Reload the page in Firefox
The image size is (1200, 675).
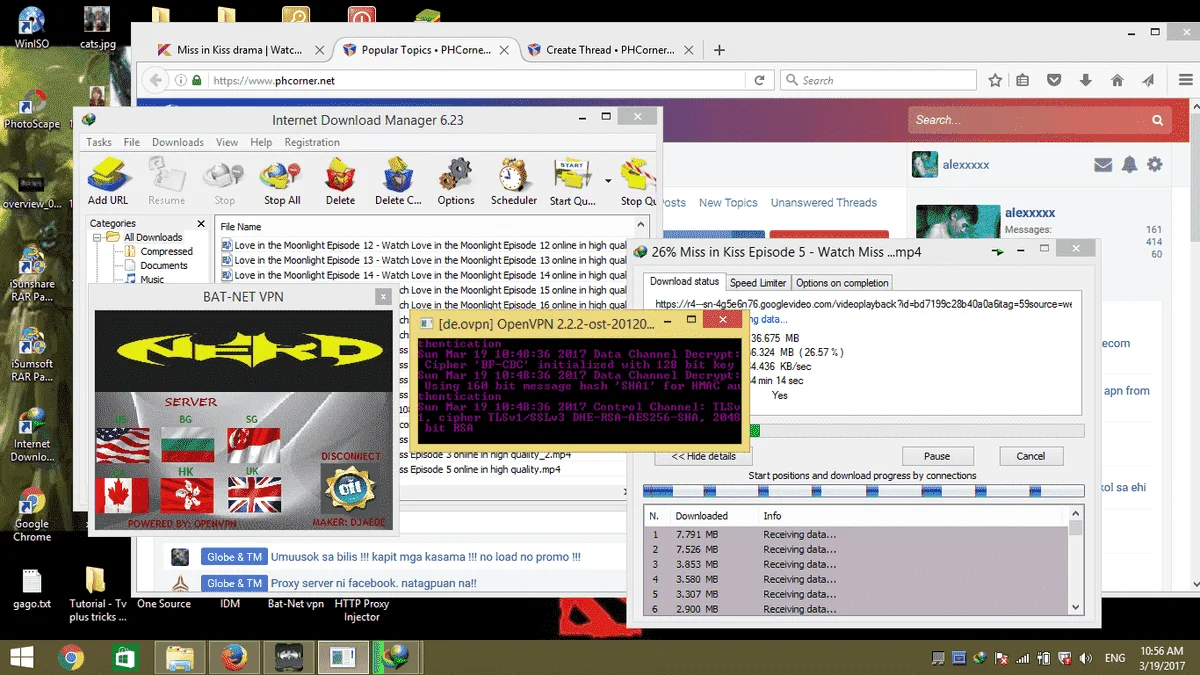[760, 80]
